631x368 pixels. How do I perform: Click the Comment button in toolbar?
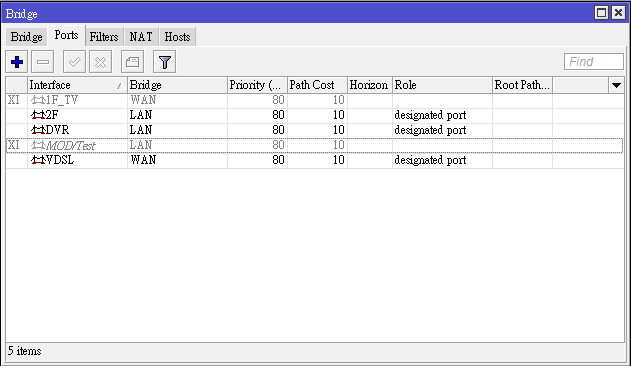pos(132,62)
